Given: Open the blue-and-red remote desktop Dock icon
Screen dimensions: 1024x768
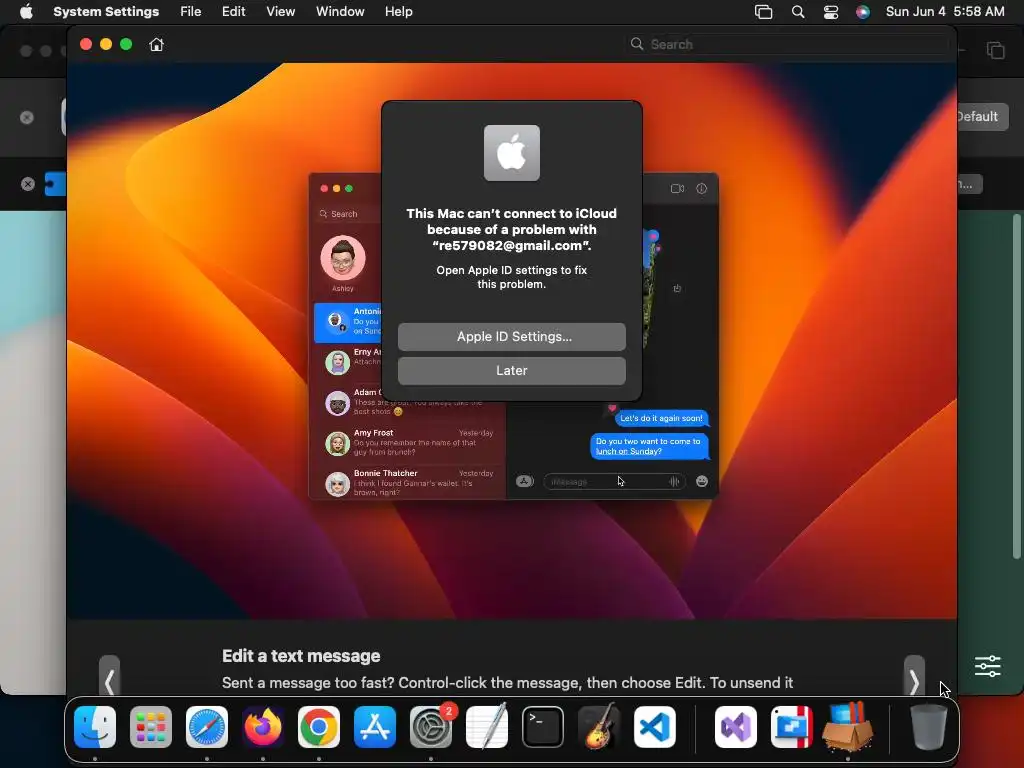Looking at the screenshot, I should 792,727.
